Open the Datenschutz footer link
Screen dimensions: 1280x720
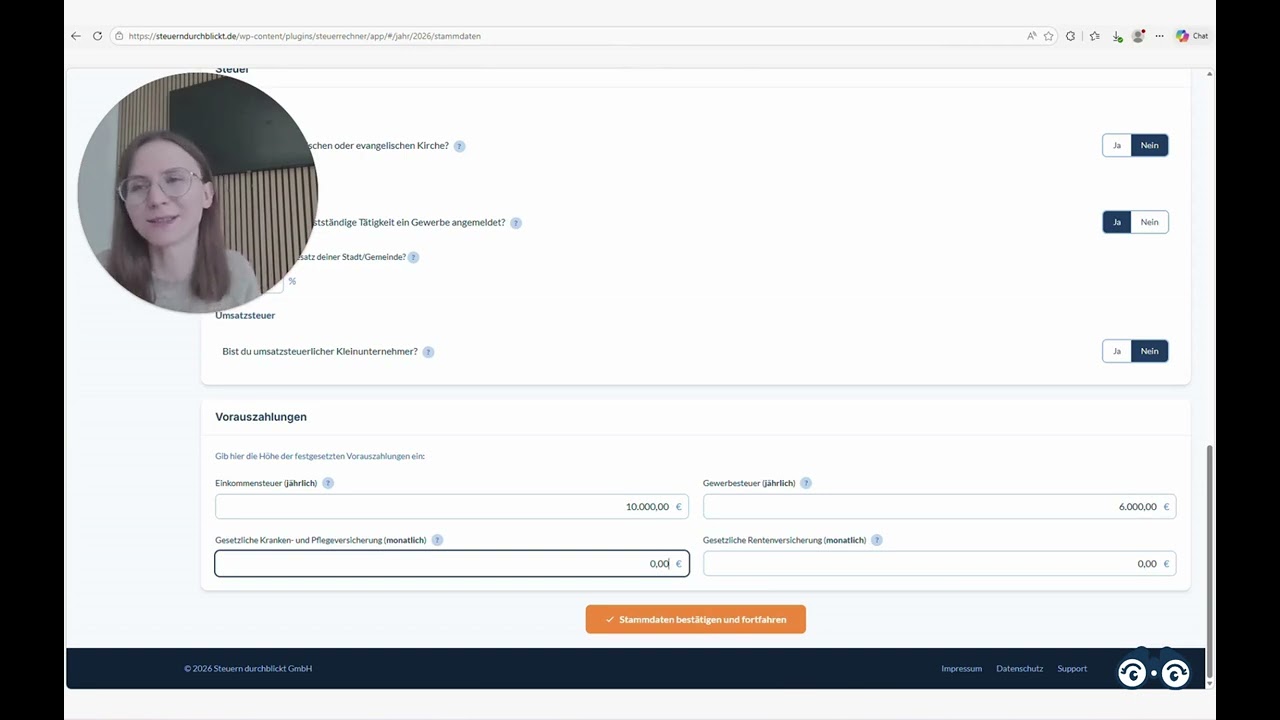coord(1019,668)
